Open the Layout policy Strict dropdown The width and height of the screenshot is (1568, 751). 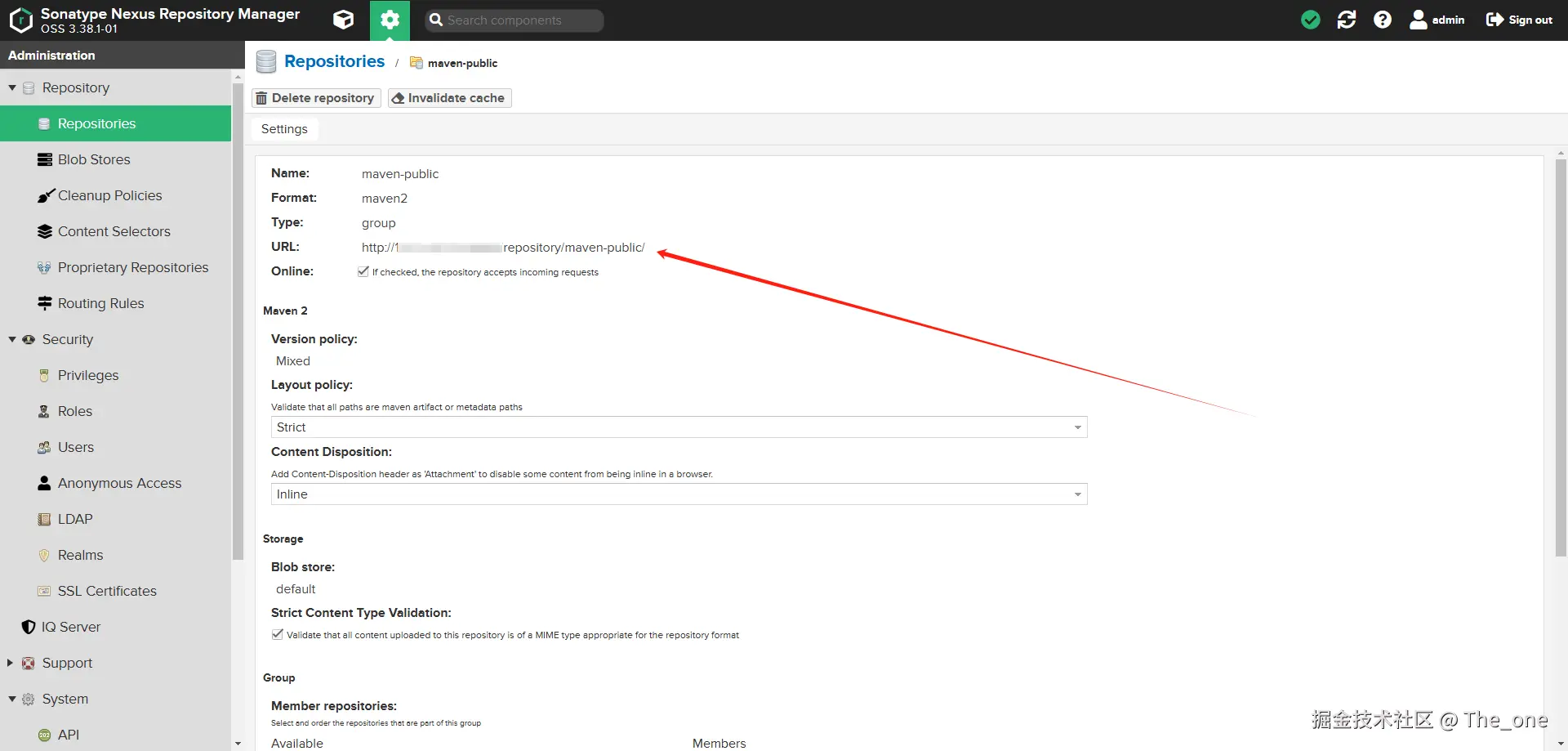coord(679,427)
